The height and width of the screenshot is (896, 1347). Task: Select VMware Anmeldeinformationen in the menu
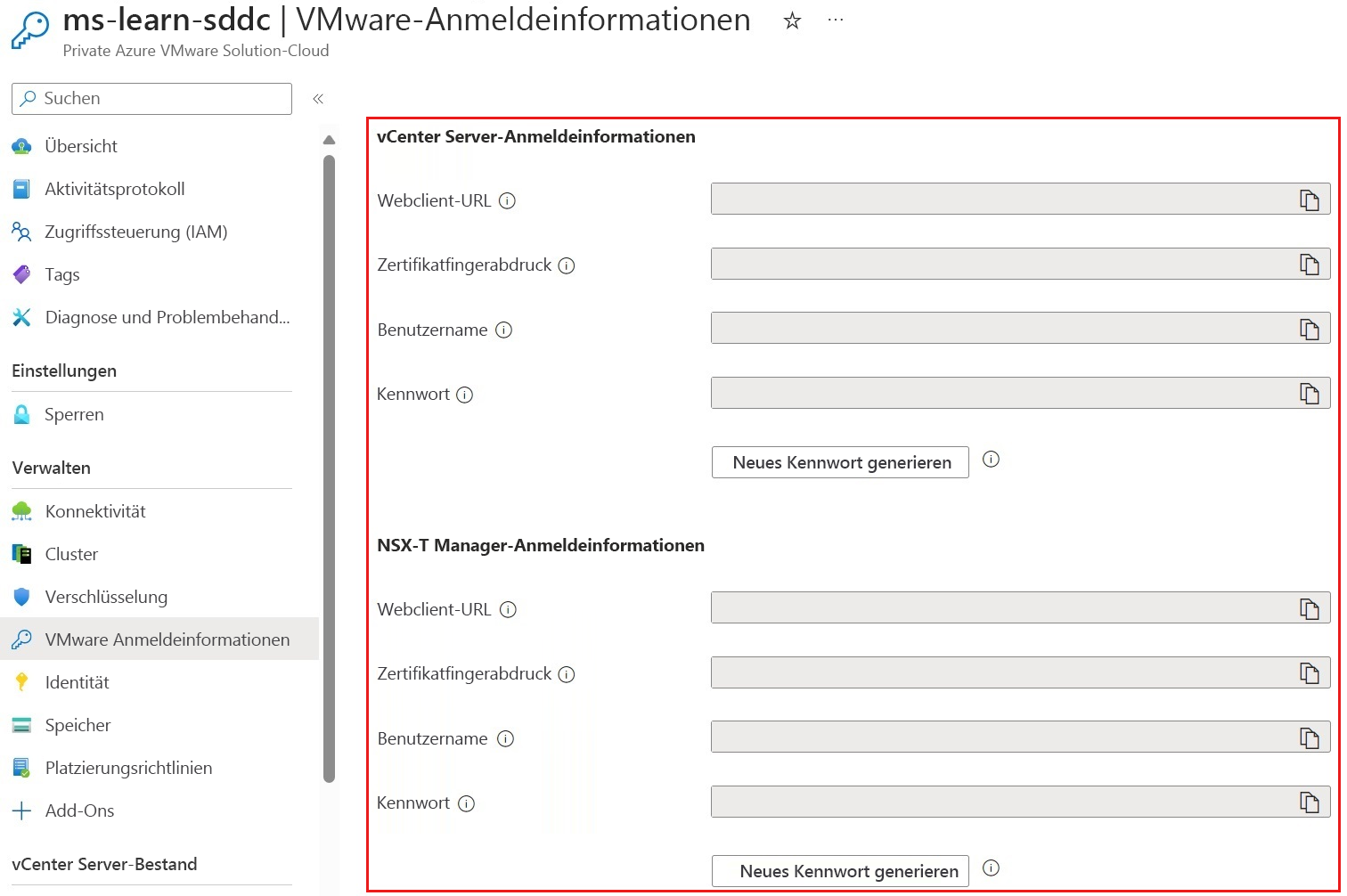tap(167, 639)
